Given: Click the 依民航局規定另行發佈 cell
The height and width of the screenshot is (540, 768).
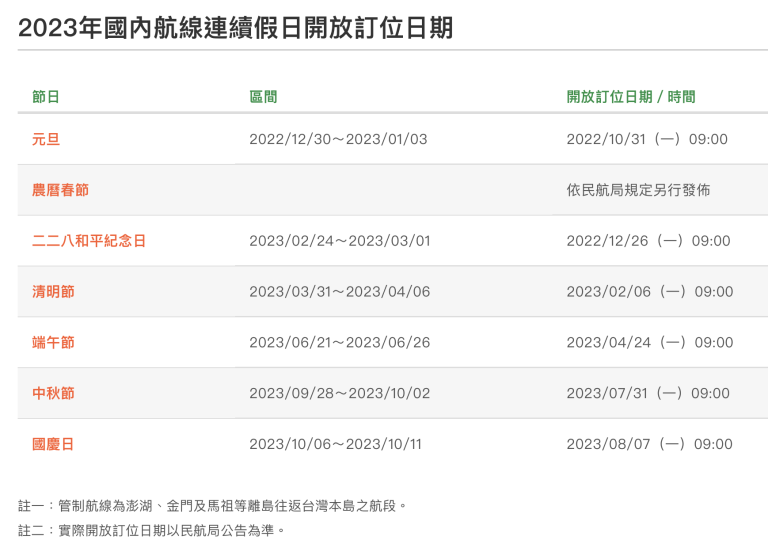Looking at the screenshot, I should [638, 190].
